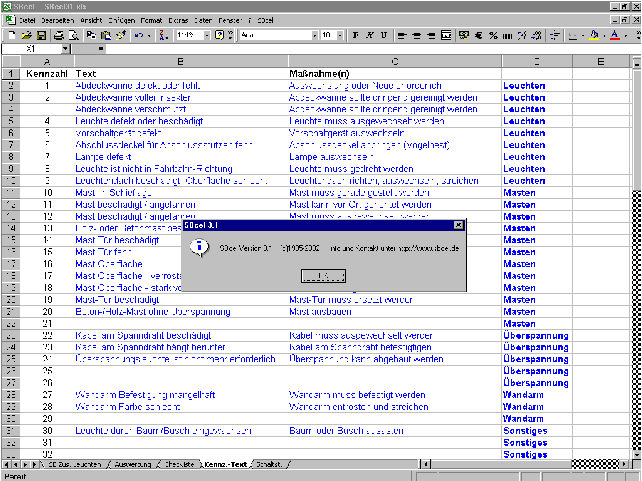This screenshot has height=481, width=642.
Task: Expand the Undo history dropdown arrow
Action: [x=149, y=36]
